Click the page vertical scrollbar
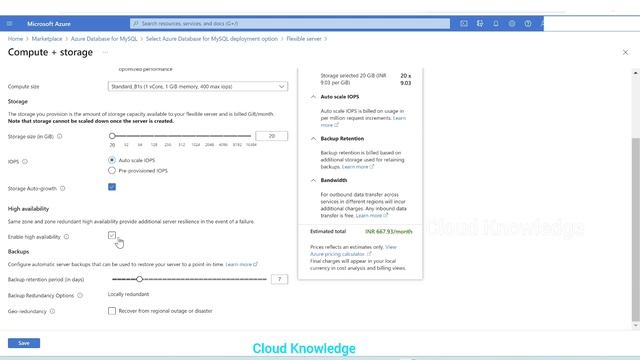The width and height of the screenshot is (640, 360). (636, 229)
